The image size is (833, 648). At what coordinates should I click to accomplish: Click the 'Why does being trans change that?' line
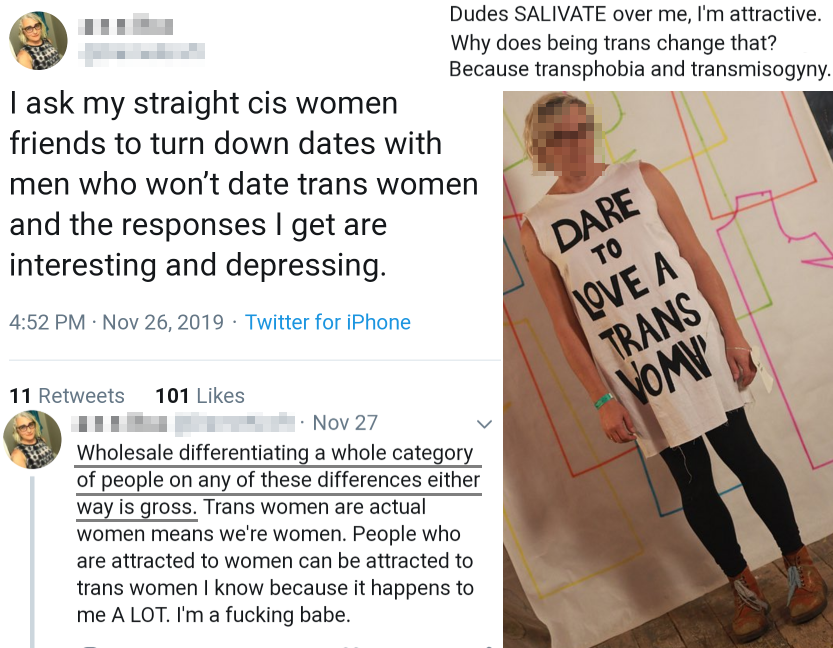614,43
